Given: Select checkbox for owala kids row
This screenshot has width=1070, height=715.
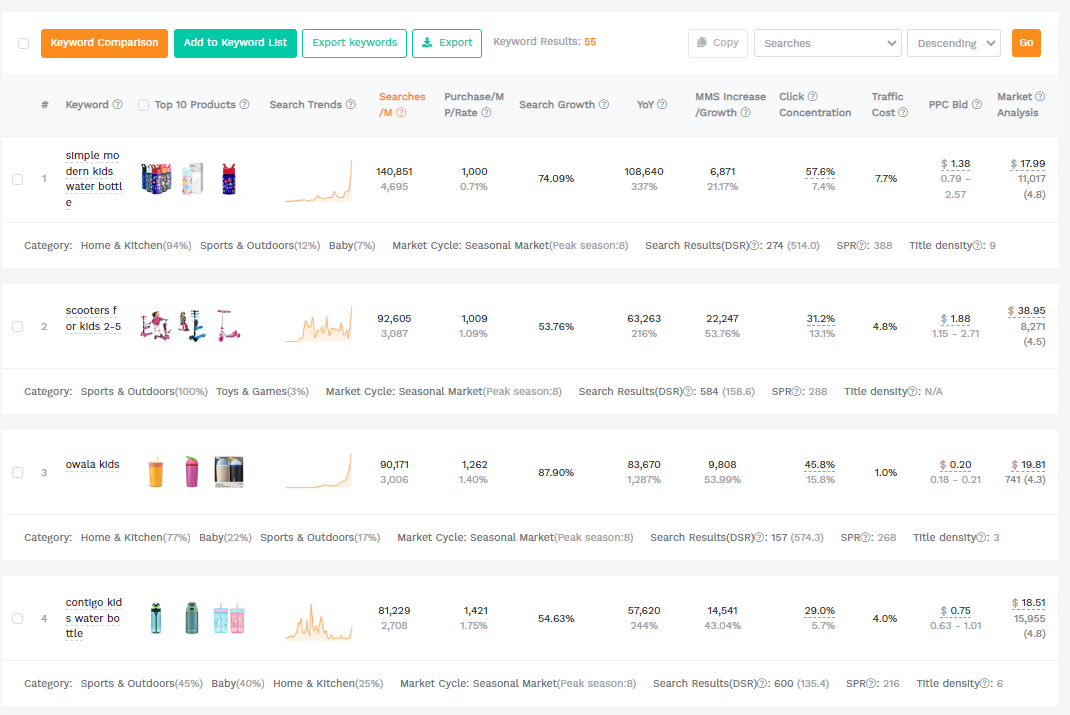Looking at the screenshot, I should pos(18,473).
